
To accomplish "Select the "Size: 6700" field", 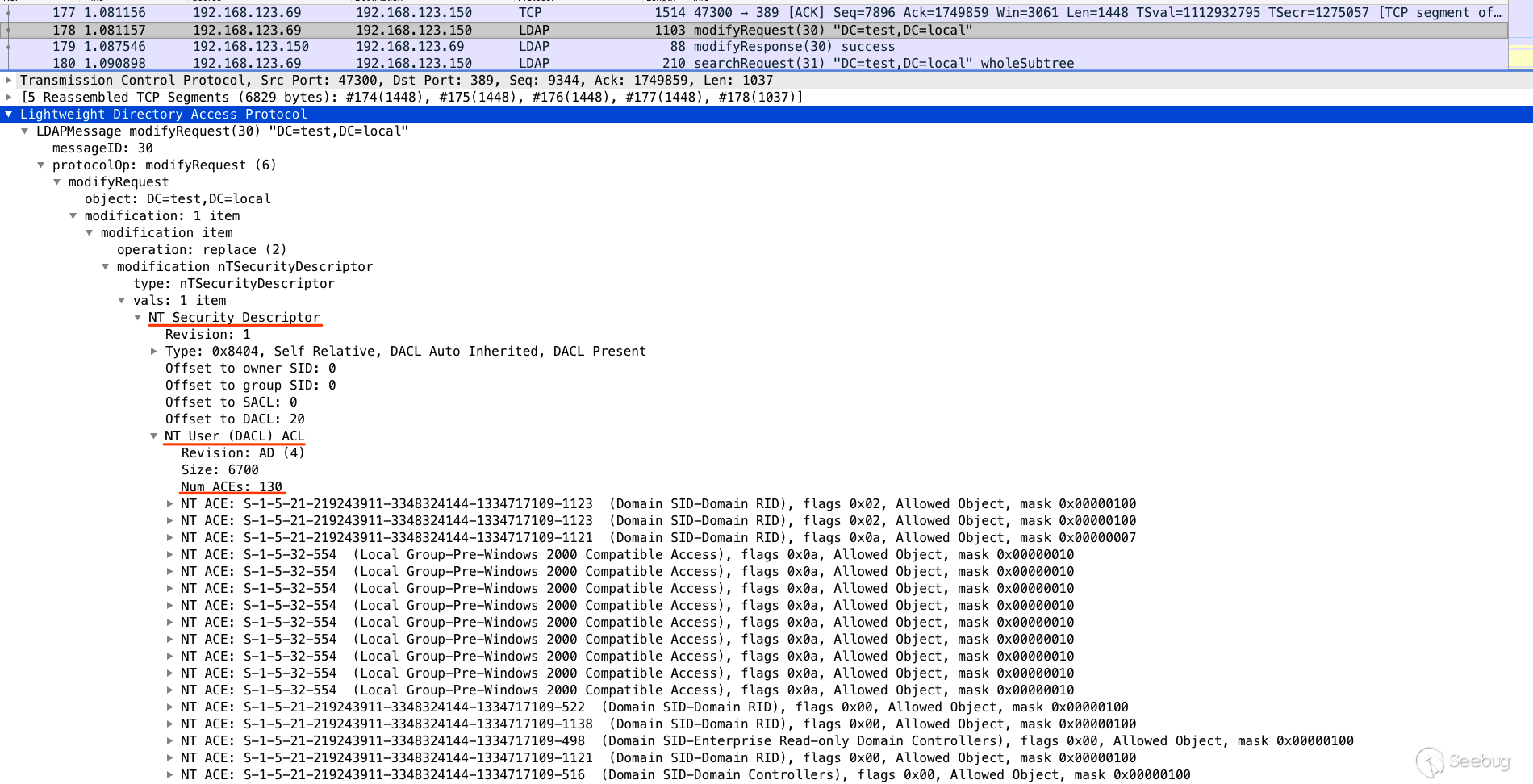I will click(220, 470).
